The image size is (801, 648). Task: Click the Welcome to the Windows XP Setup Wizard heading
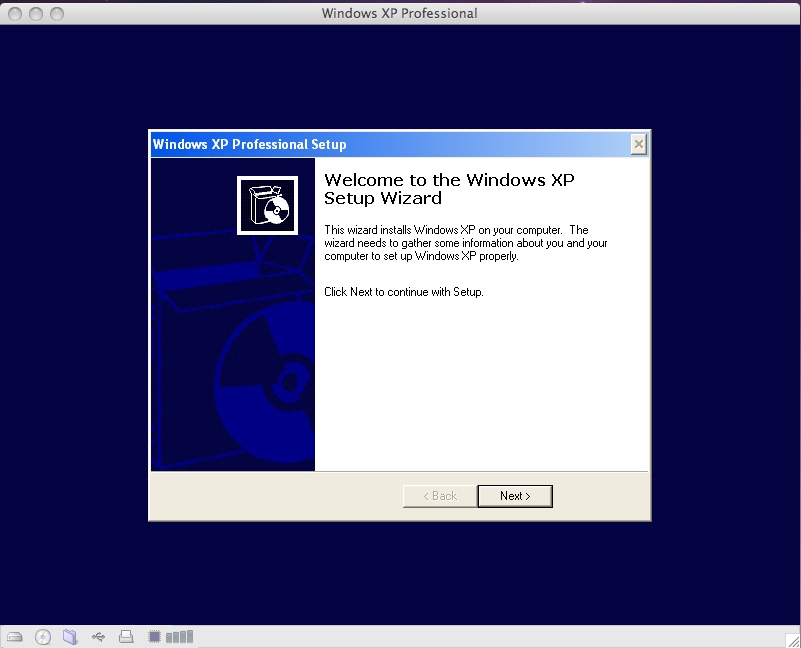pos(449,189)
